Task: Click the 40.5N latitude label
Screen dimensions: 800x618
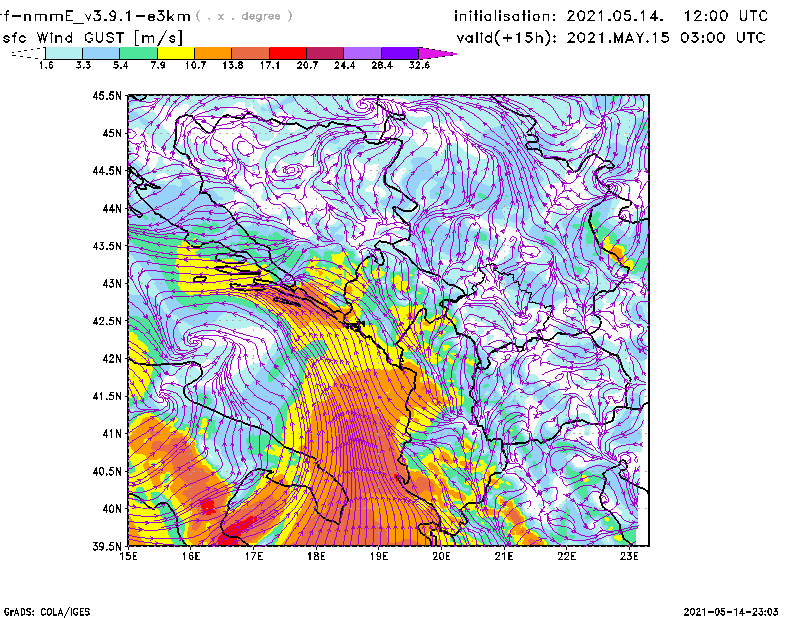Action: pos(107,472)
